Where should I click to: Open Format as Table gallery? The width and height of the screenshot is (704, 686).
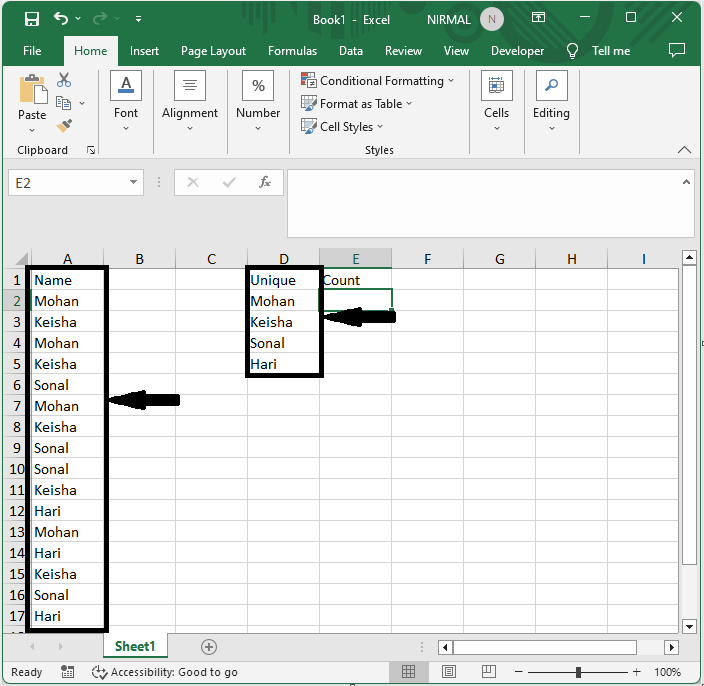(356, 104)
